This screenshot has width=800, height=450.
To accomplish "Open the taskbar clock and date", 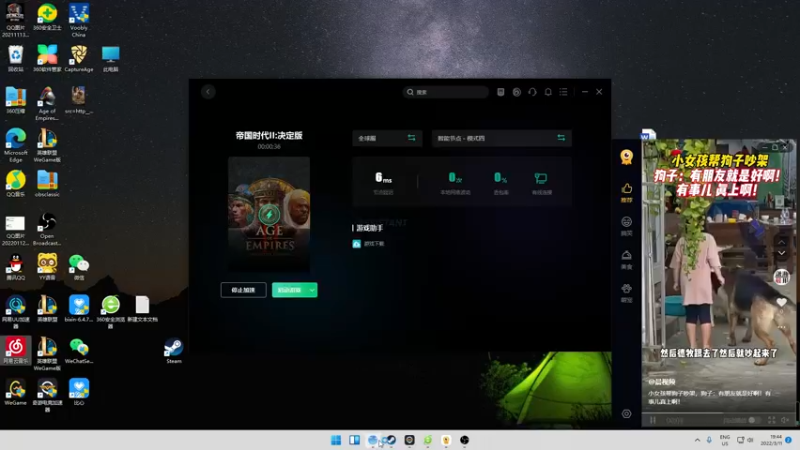I will (771, 440).
